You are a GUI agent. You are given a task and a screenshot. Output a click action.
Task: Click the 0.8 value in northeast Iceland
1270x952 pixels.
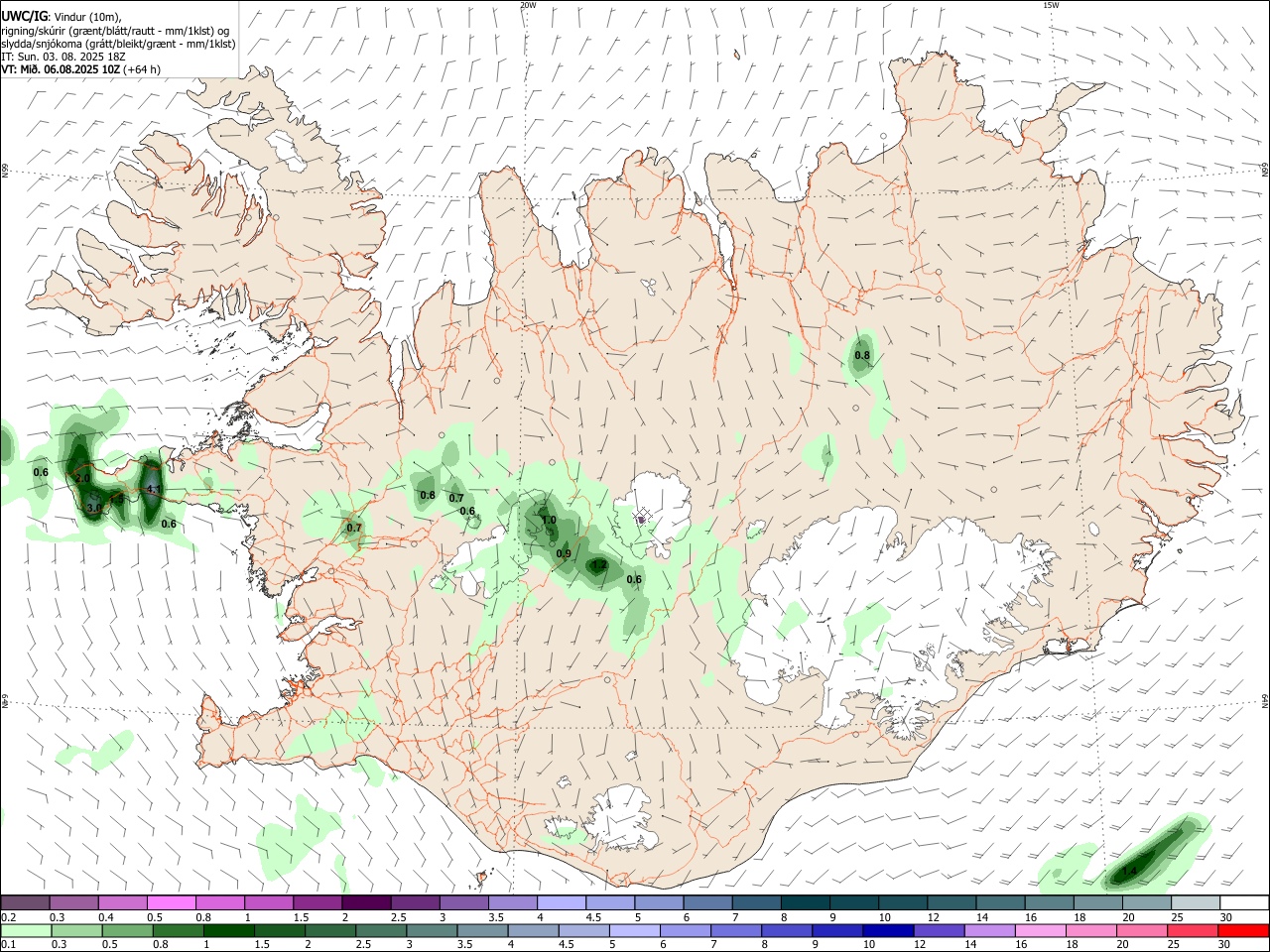click(862, 355)
